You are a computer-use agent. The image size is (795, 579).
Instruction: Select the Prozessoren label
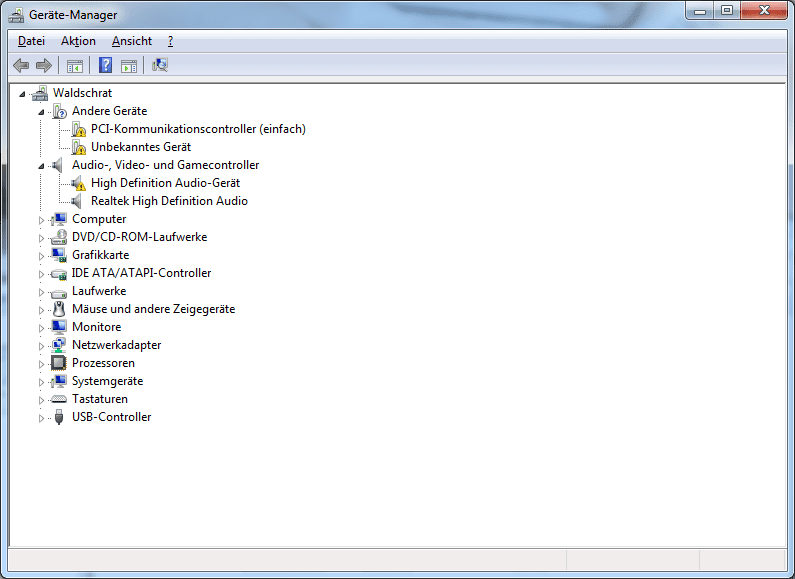103,363
